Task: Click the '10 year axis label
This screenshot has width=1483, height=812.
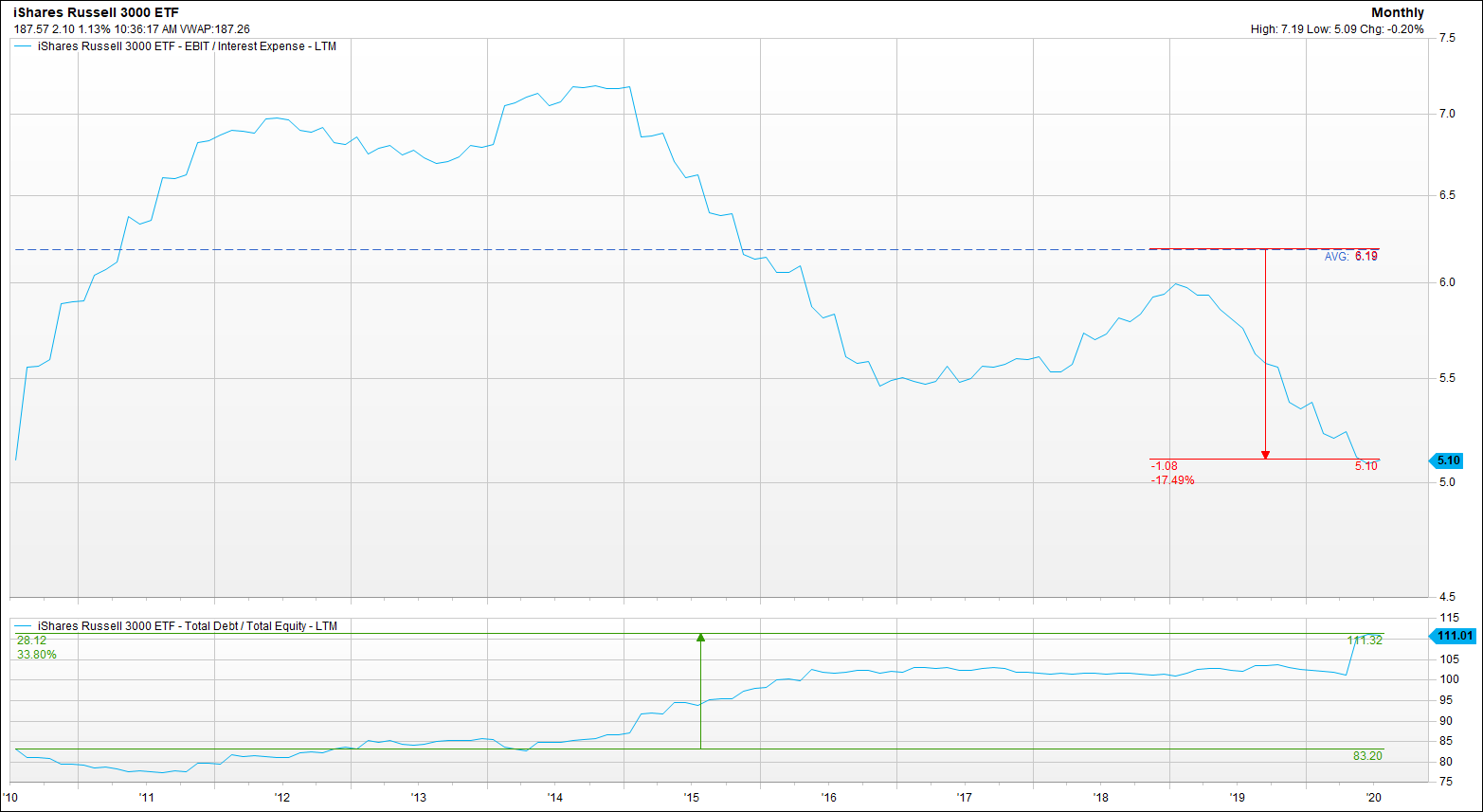Action: click(10, 798)
